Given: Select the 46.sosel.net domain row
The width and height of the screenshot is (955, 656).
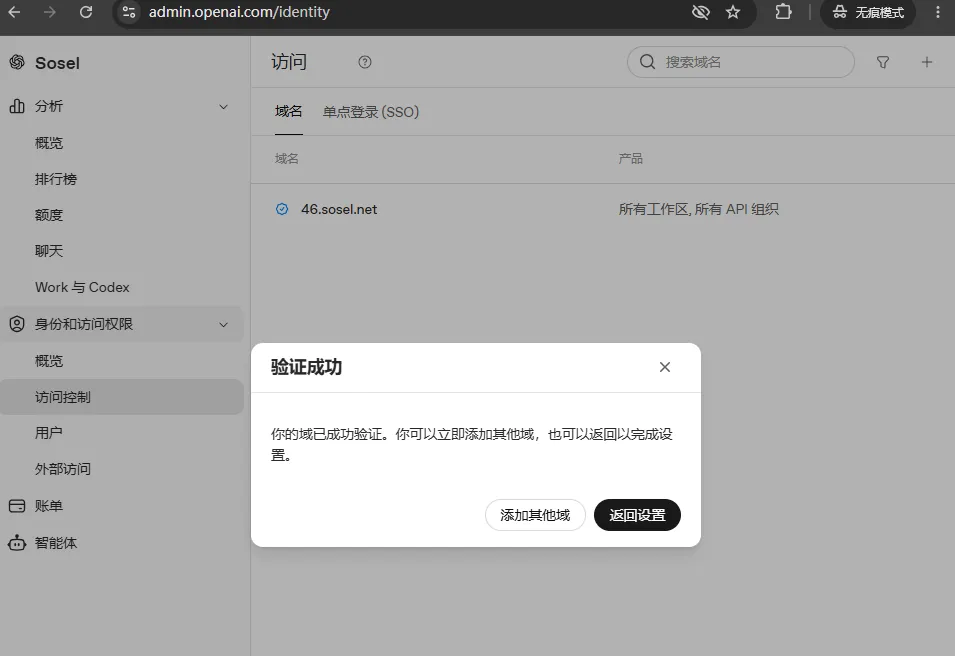Looking at the screenshot, I should (x=603, y=209).
